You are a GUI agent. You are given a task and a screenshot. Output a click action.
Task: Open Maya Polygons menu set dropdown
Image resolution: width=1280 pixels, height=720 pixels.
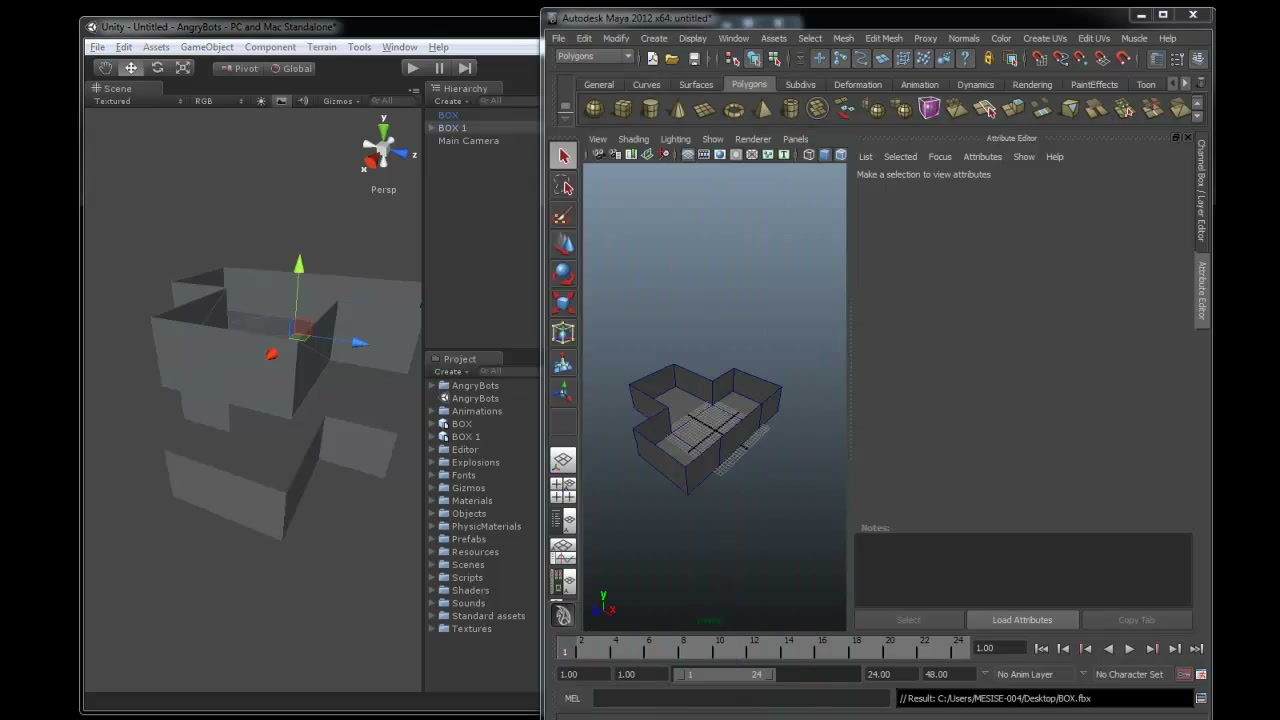tap(594, 57)
